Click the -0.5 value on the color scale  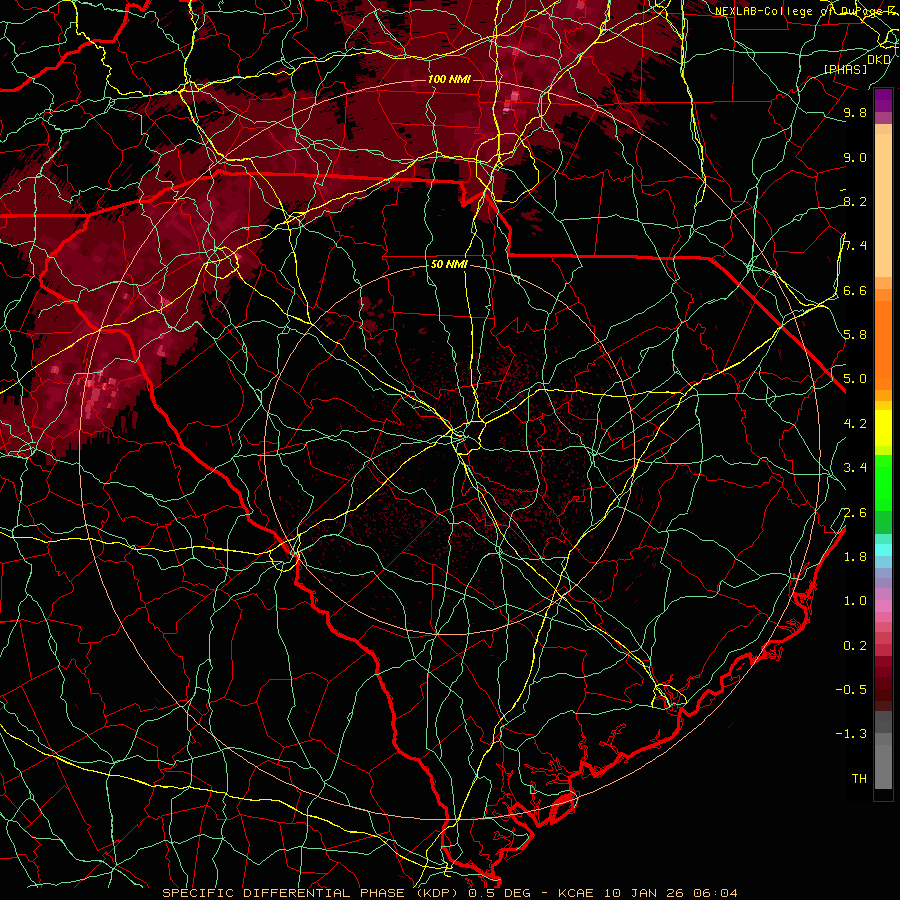coord(851,689)
